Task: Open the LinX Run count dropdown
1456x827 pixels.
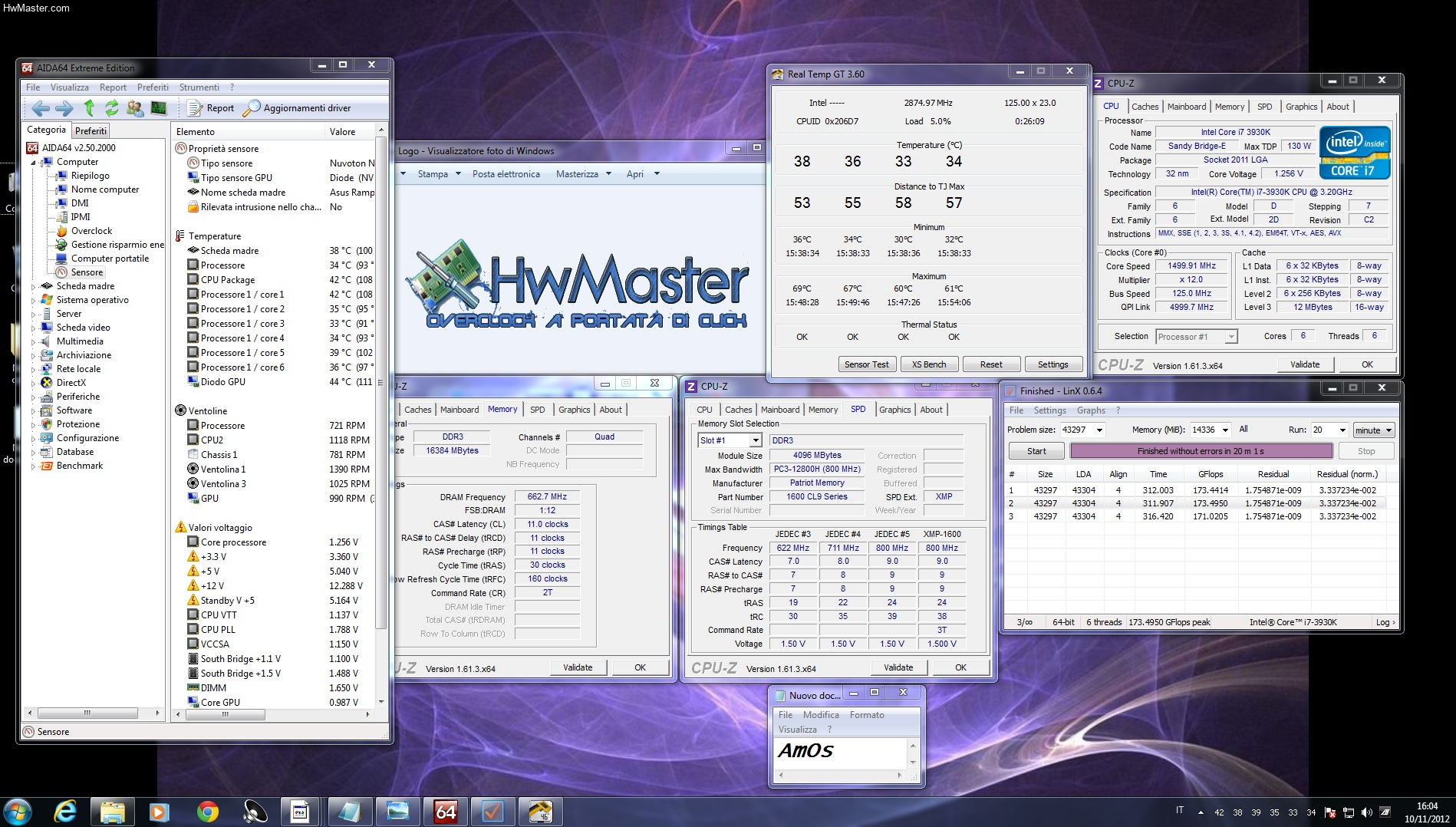Action: point(1342,430)
